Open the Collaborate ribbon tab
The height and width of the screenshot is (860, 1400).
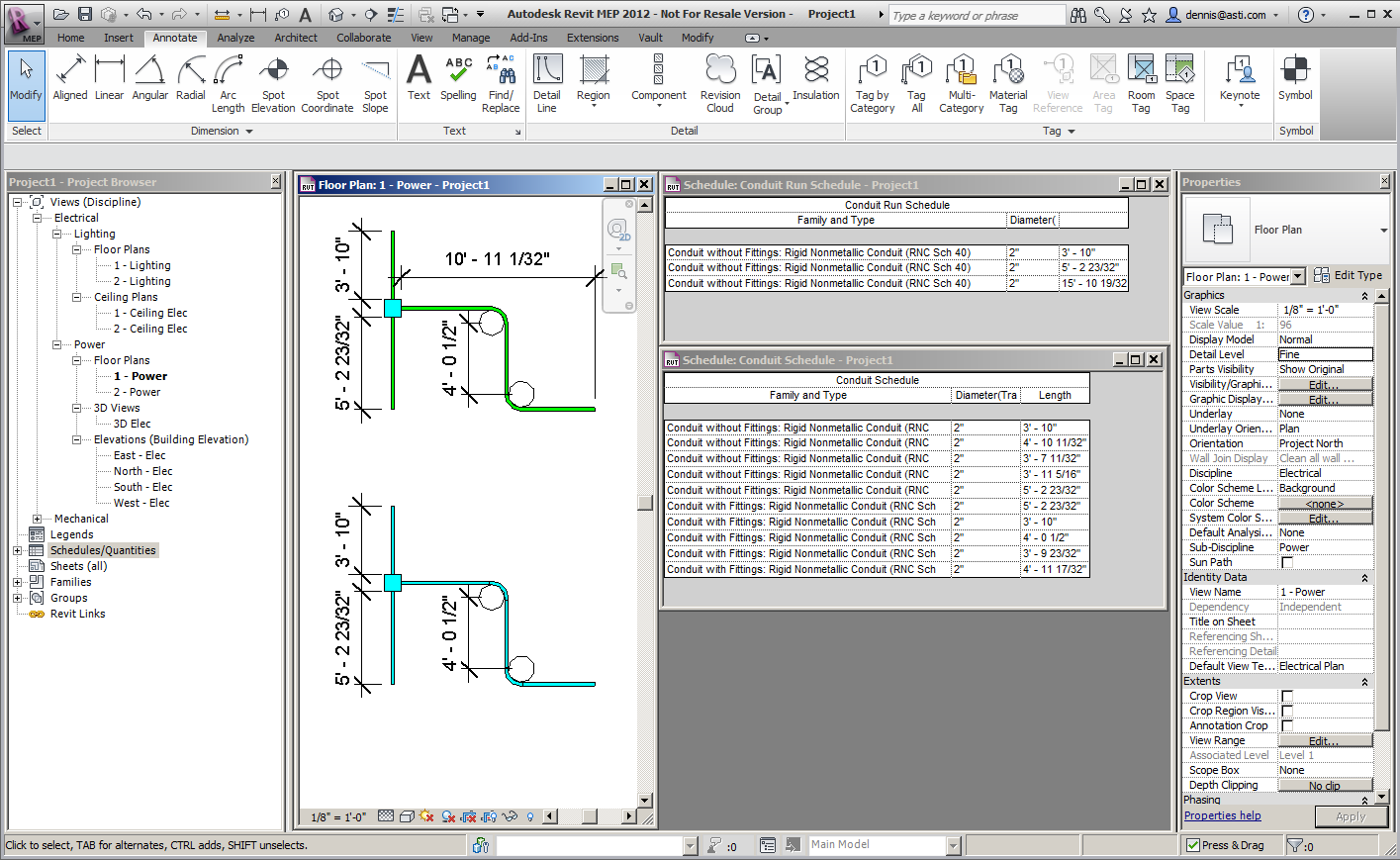[x=363, y=38]
